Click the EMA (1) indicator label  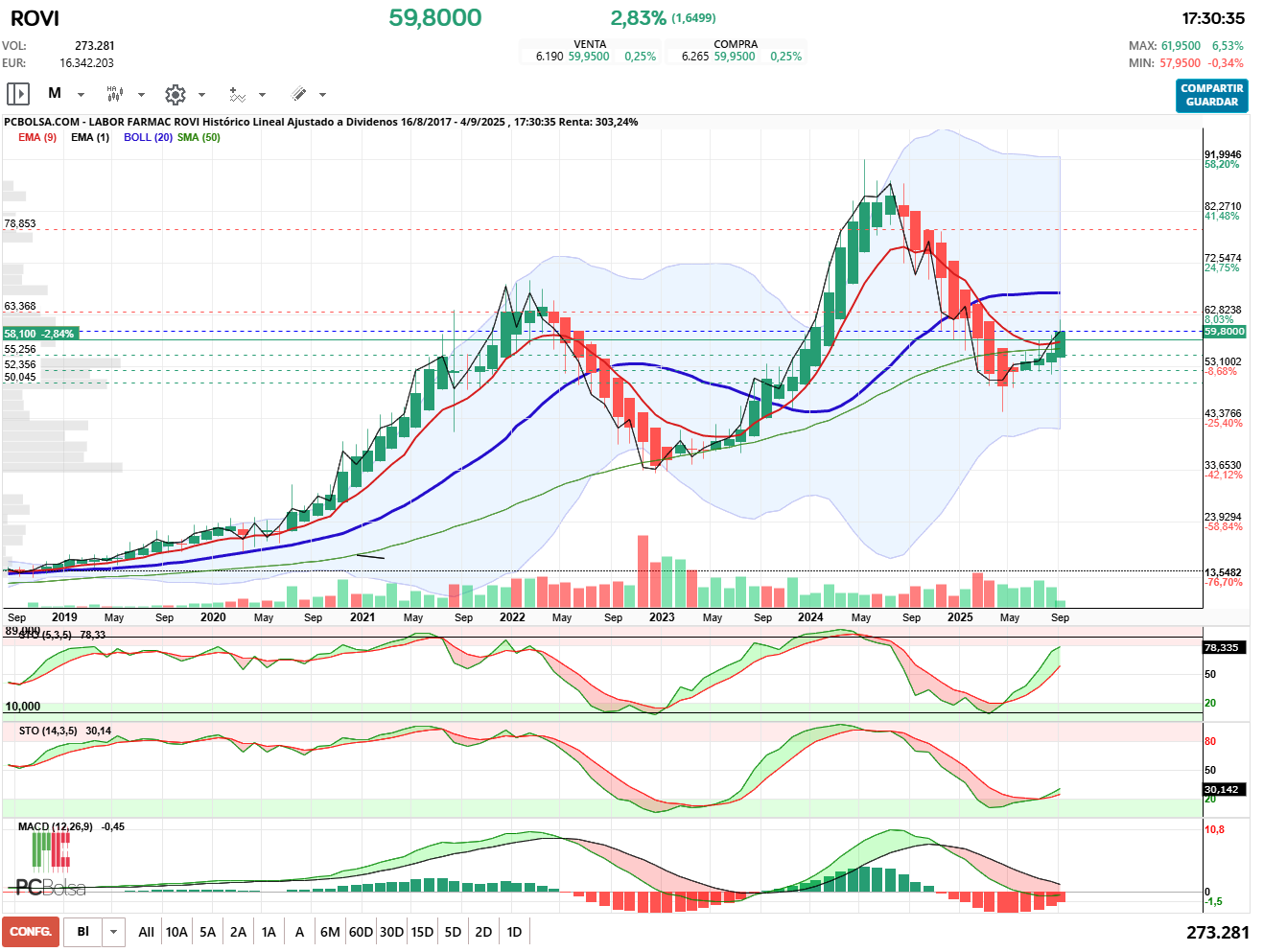pyautogui.click(x=90, y=137)
